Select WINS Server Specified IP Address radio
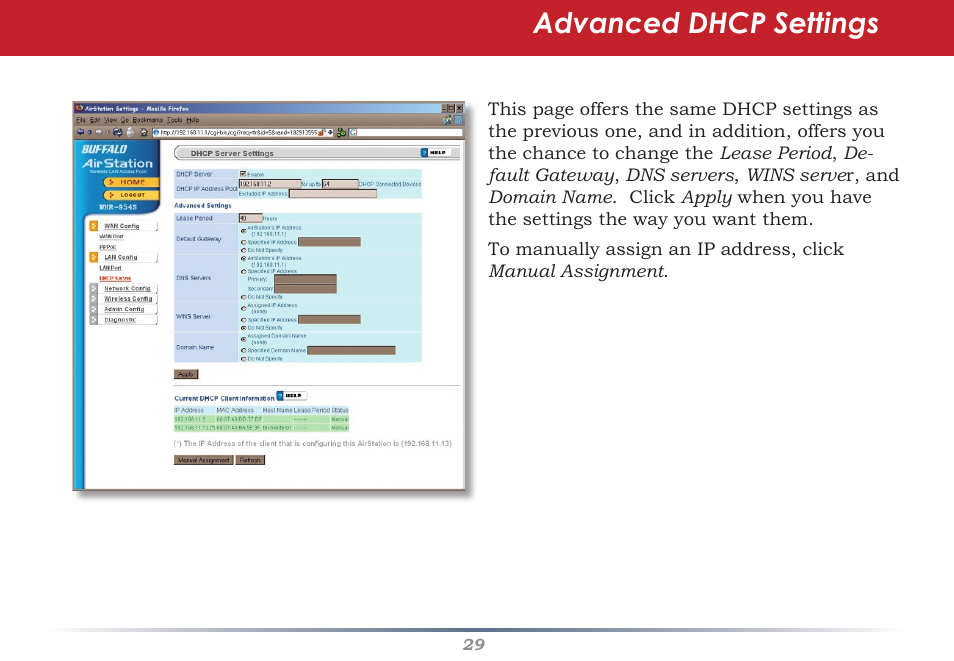The width and height of the screenshot is (954, 661). [x=243, y=320]
